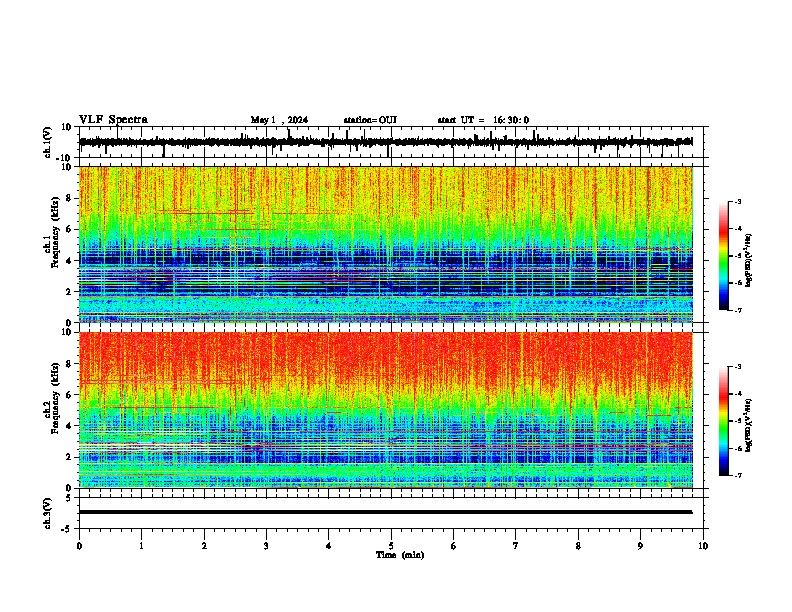Click the time axis tick label "2"
The height and width of the screenshot is (612, 792).
(204, 546)
